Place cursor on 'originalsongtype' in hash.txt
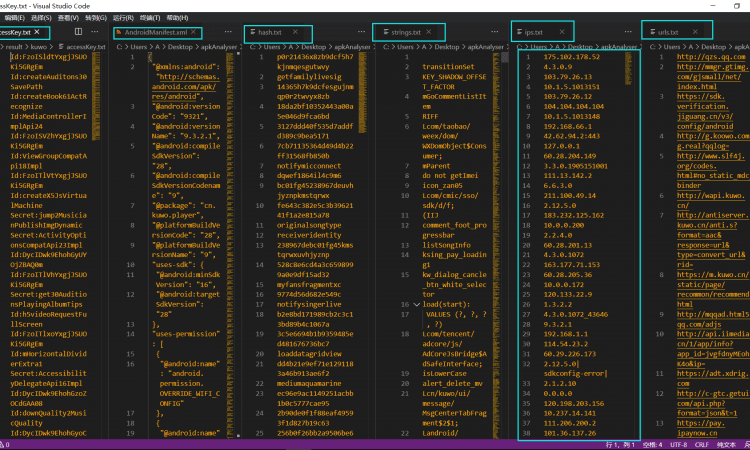The height and width of the screenshot is (450, 750). click(x=309, y=225)
